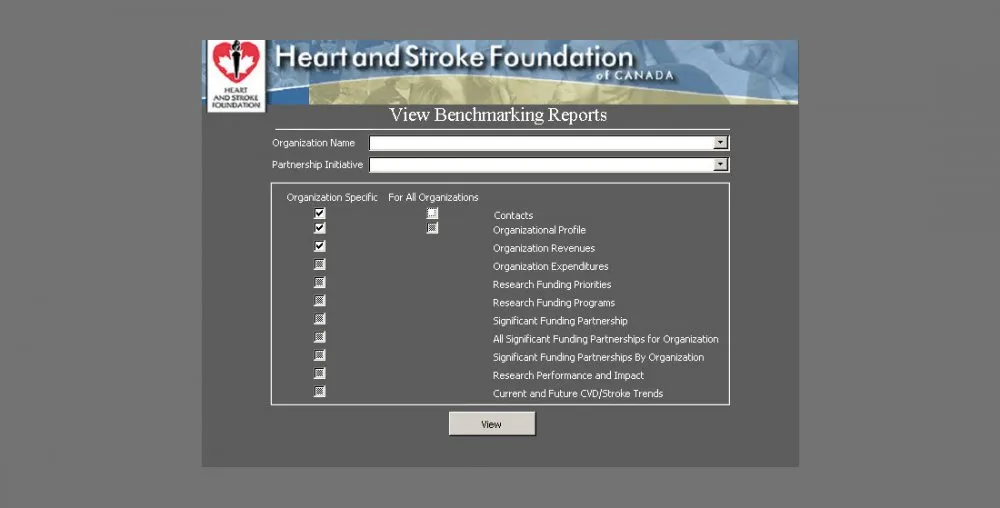The width and height of the screenshot is (1000, 508).
Task: Click inside the Organization Name combo box
Action: [541, 143]
